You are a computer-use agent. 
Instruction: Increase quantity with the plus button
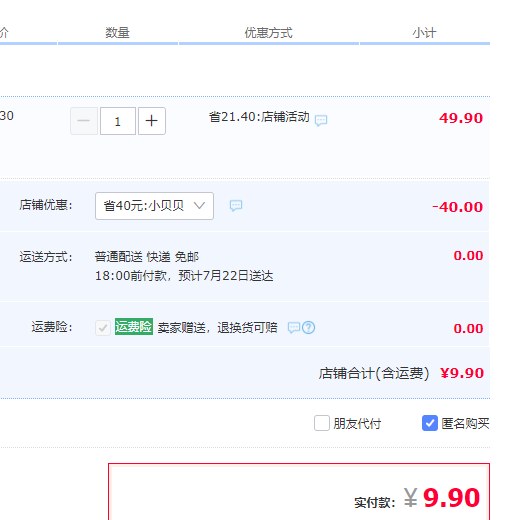pos(152,121)
